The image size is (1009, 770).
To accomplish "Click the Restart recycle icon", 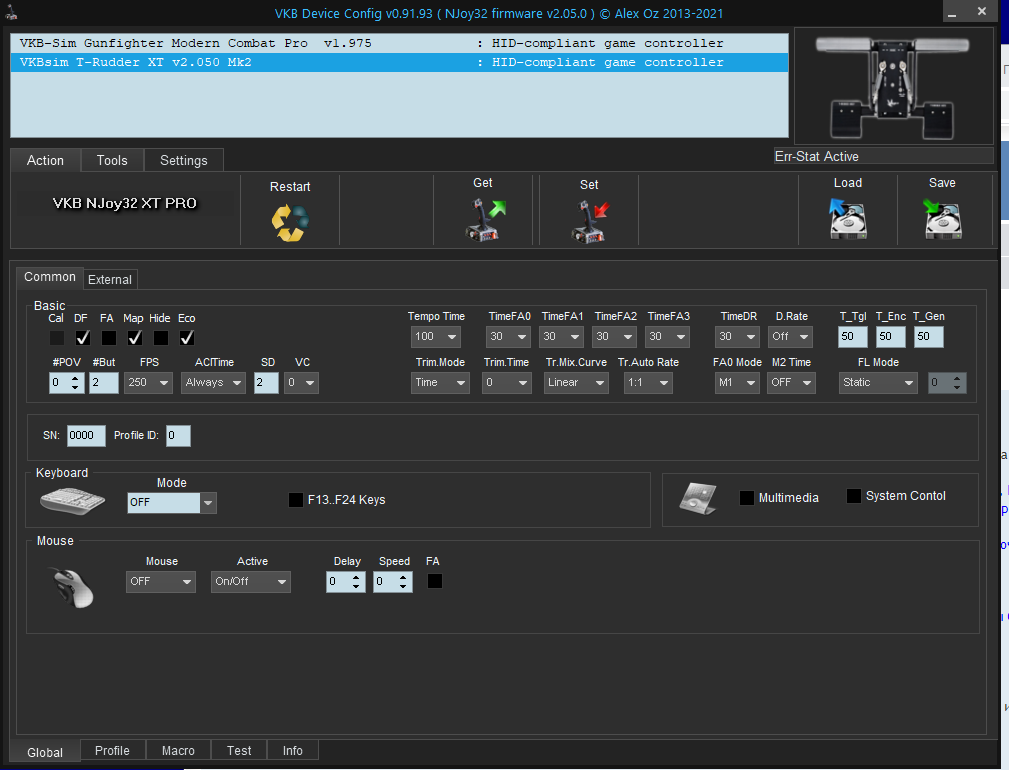I will tap(290, 223).
